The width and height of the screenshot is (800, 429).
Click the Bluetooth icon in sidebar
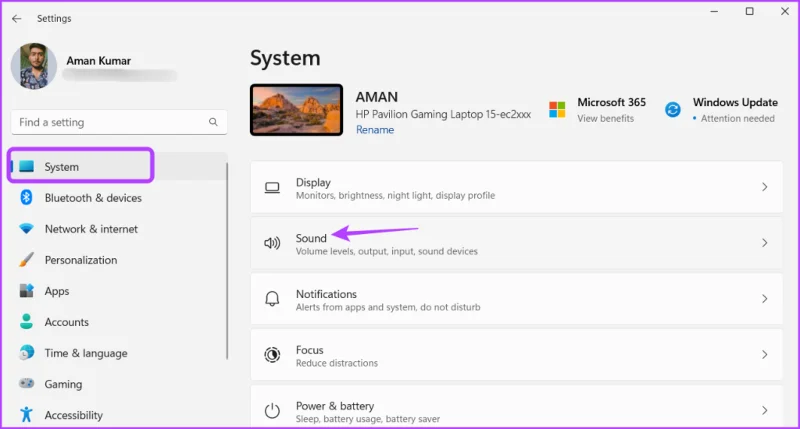(26, 197)
